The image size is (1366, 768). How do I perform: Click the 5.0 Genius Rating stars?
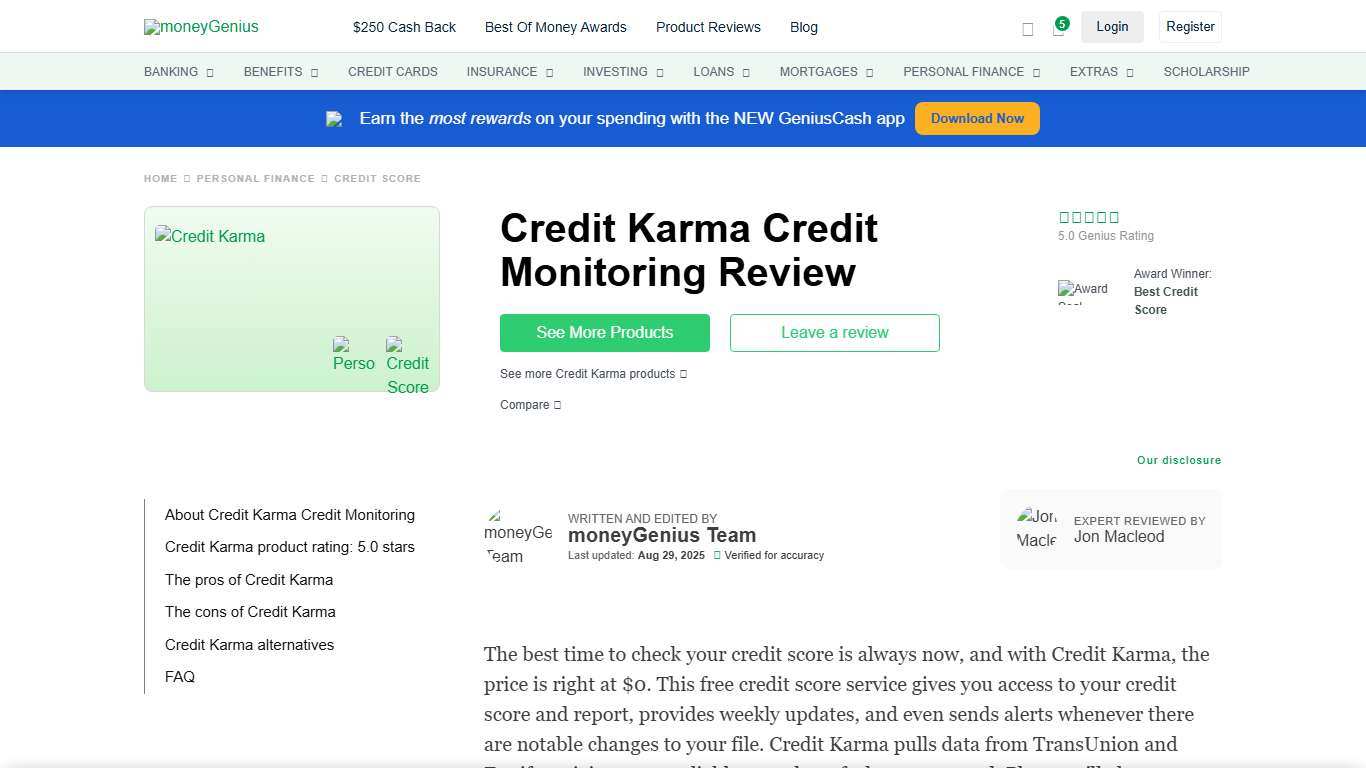tap(1088, 216)
